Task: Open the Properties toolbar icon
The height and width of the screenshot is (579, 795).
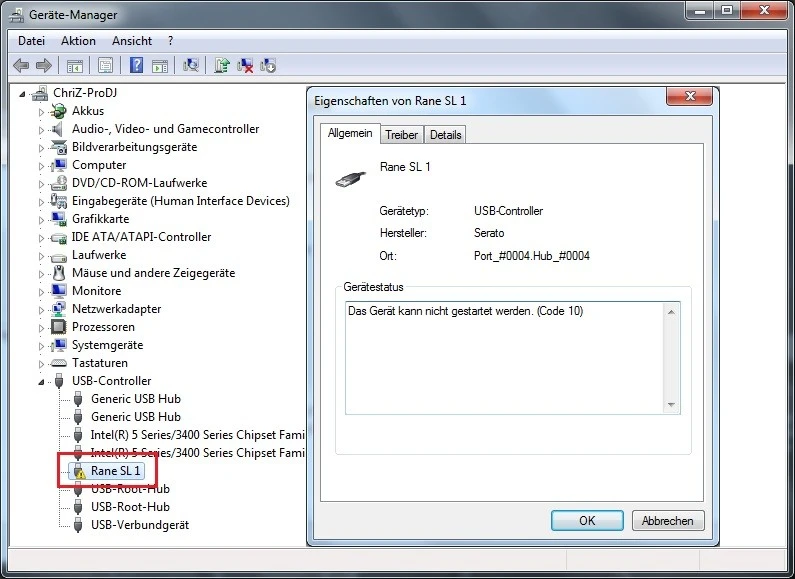Action: coord(105,66)
